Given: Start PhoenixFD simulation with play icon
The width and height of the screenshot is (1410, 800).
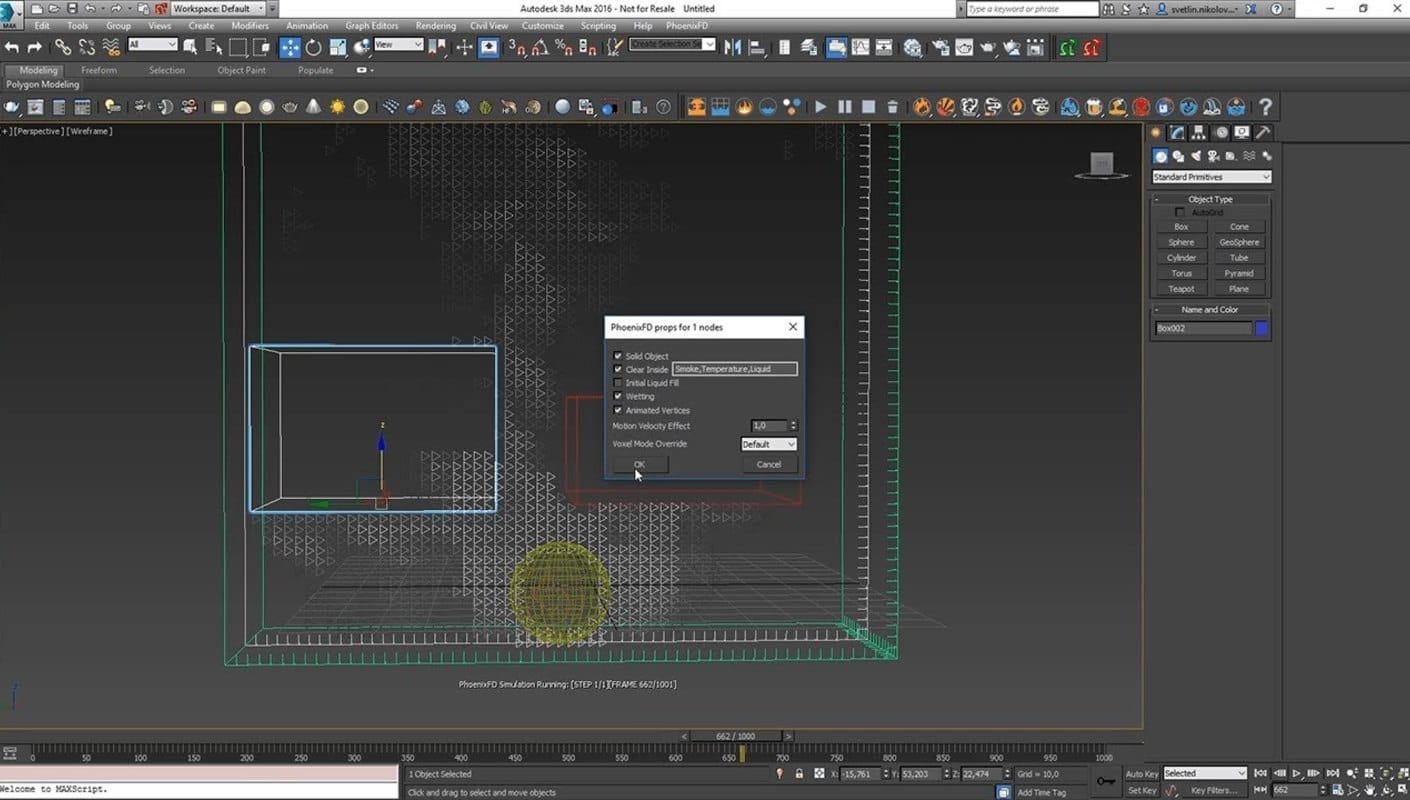Looking at the screenshot, I should (x=820, y=107).
